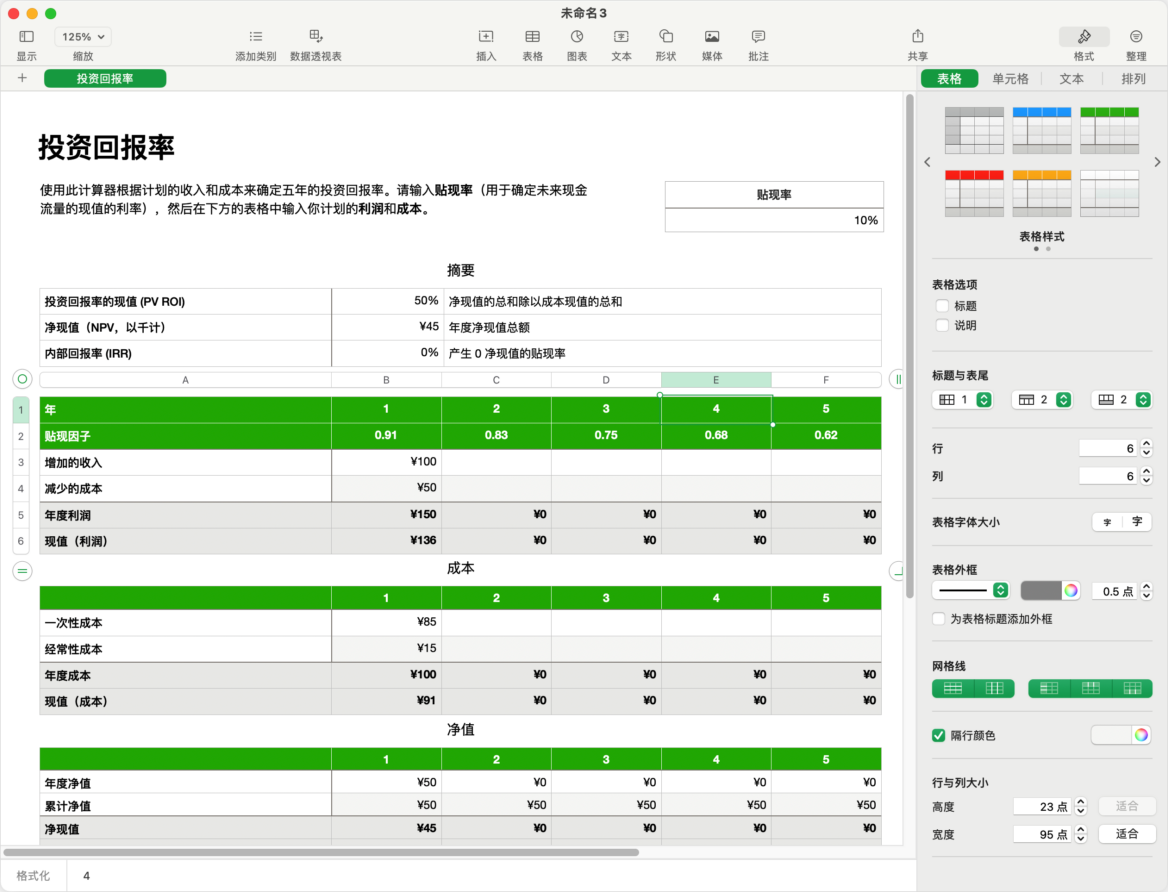
Task: Switch to the 排列 inspector tab
Action: pos(1133,79)
